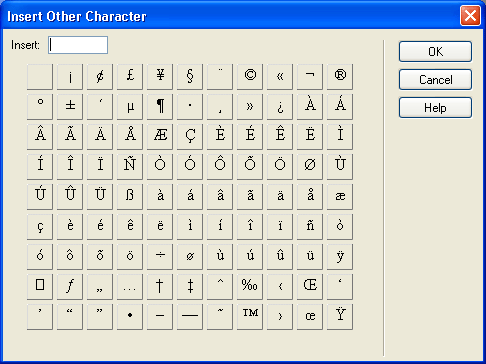Open Help for this dialog
The height and width of the screenshot is (364, 486).
435,108
